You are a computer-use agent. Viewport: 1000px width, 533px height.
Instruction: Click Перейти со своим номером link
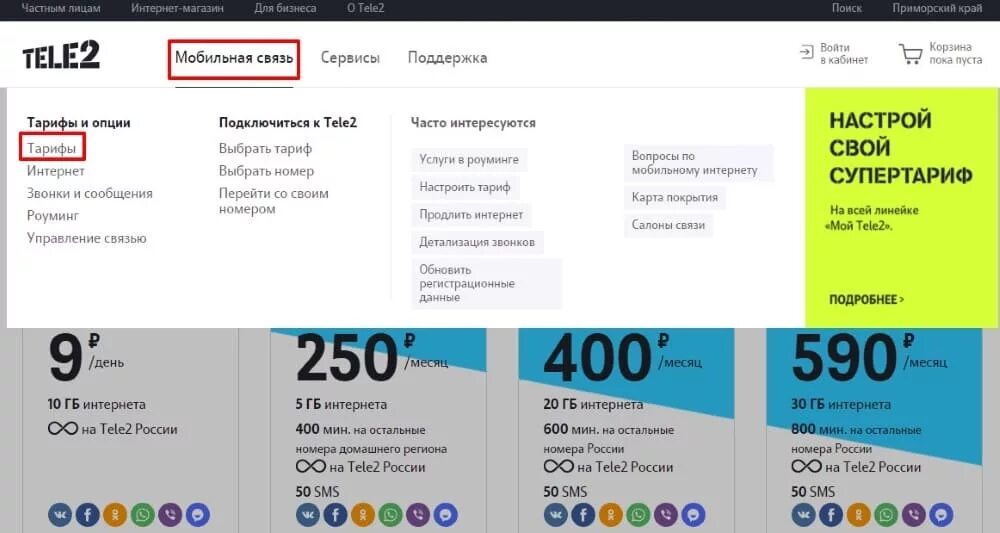274,201
